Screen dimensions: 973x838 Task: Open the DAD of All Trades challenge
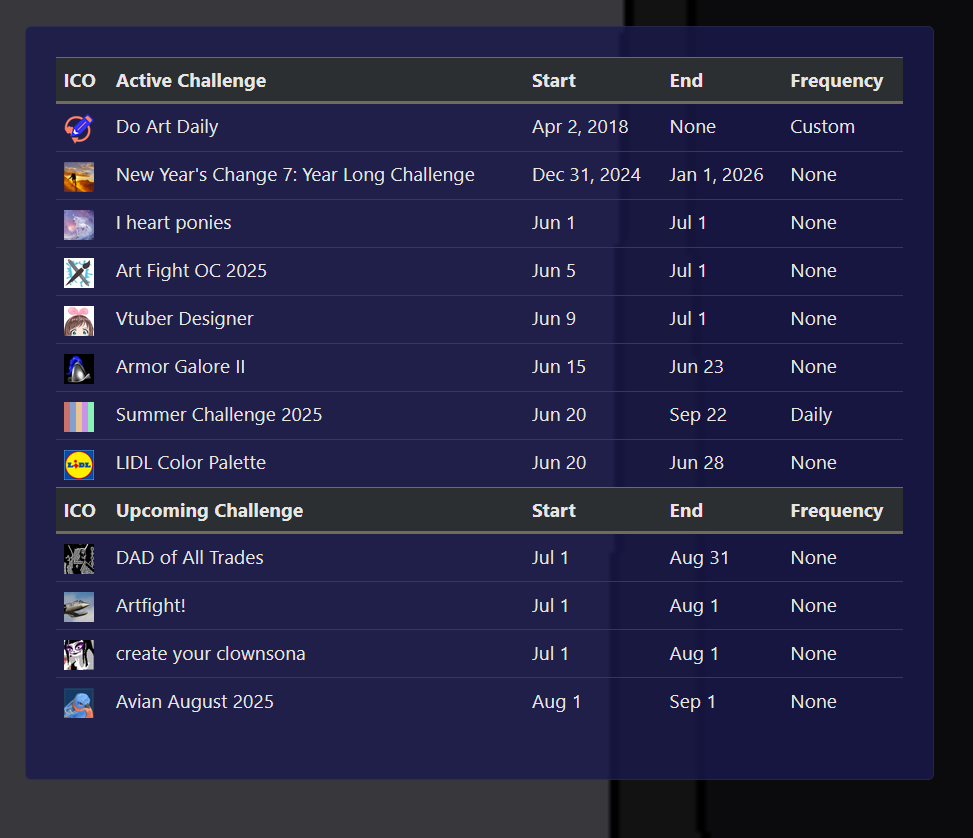(x=190, y=557)
